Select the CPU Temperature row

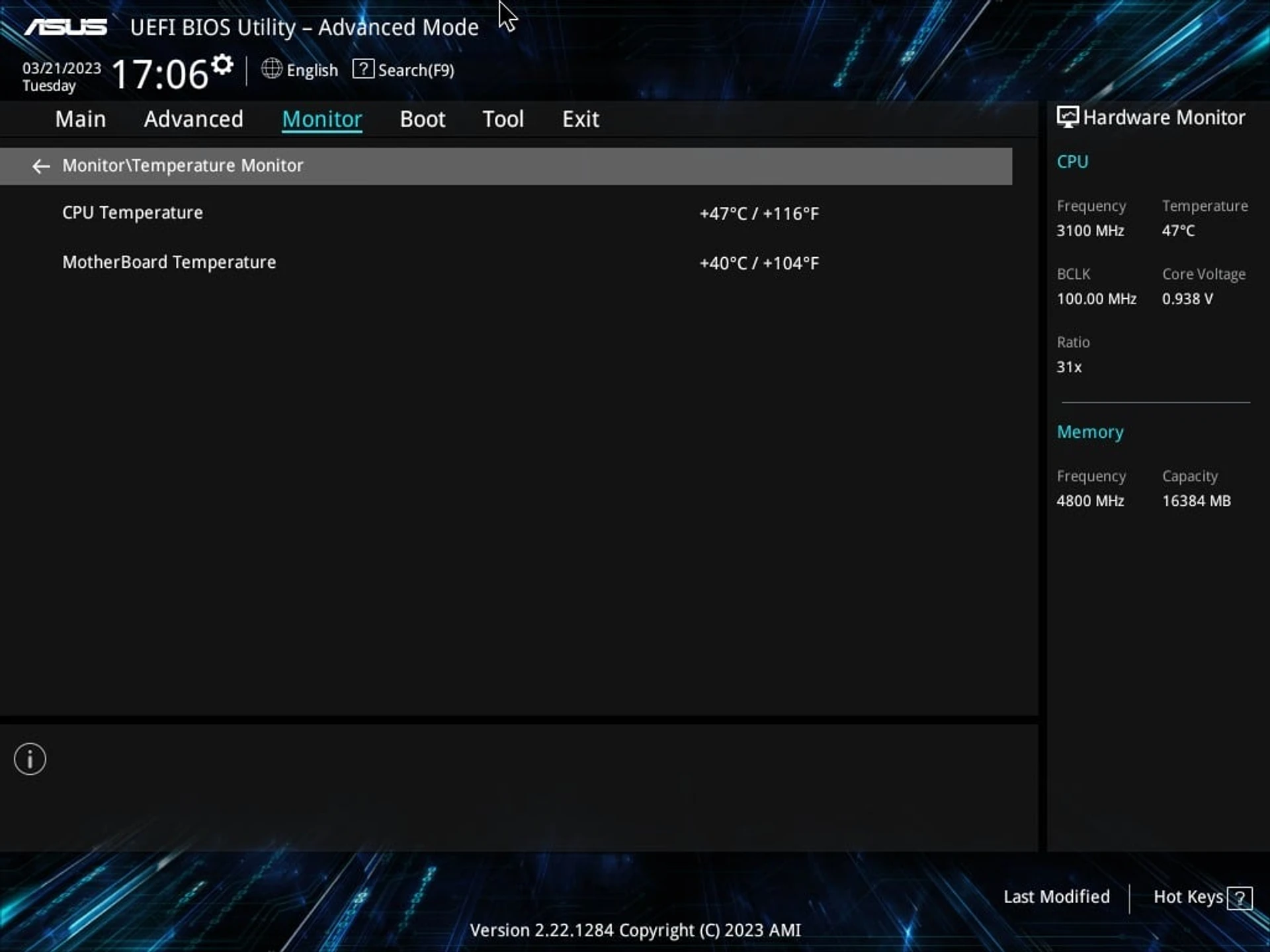pyautogui.click(x=506, y=213)
